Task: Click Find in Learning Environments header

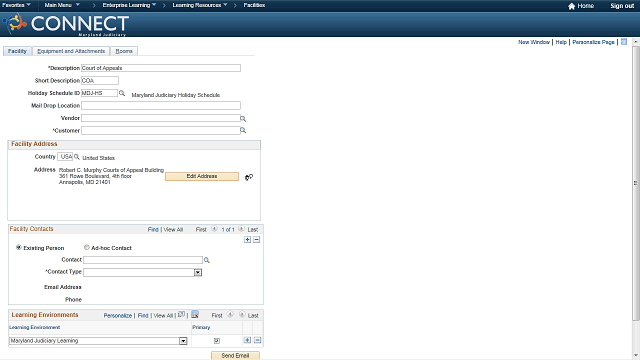Action: (x=143, y=316)
